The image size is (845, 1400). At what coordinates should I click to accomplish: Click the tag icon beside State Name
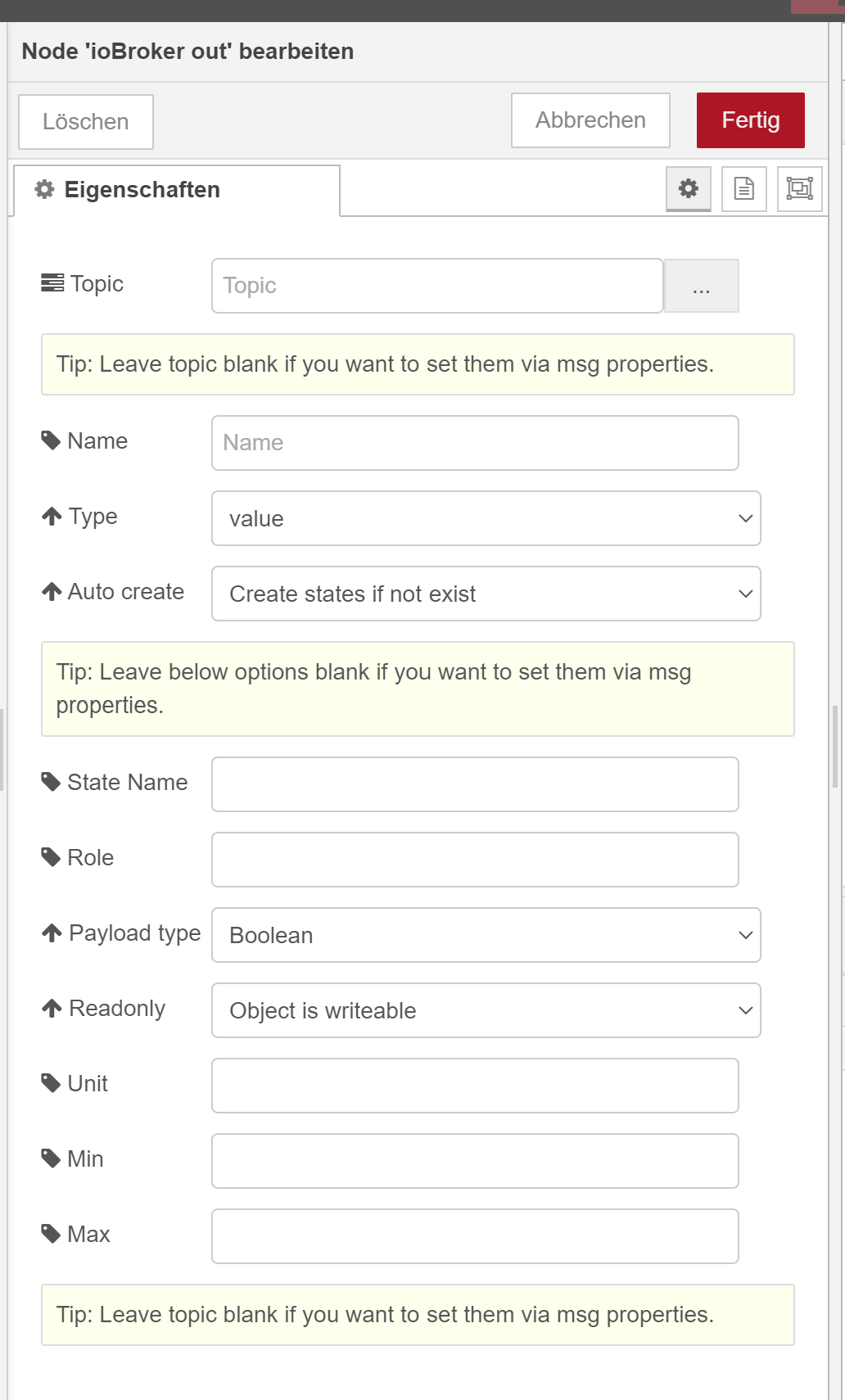point(51,782)
